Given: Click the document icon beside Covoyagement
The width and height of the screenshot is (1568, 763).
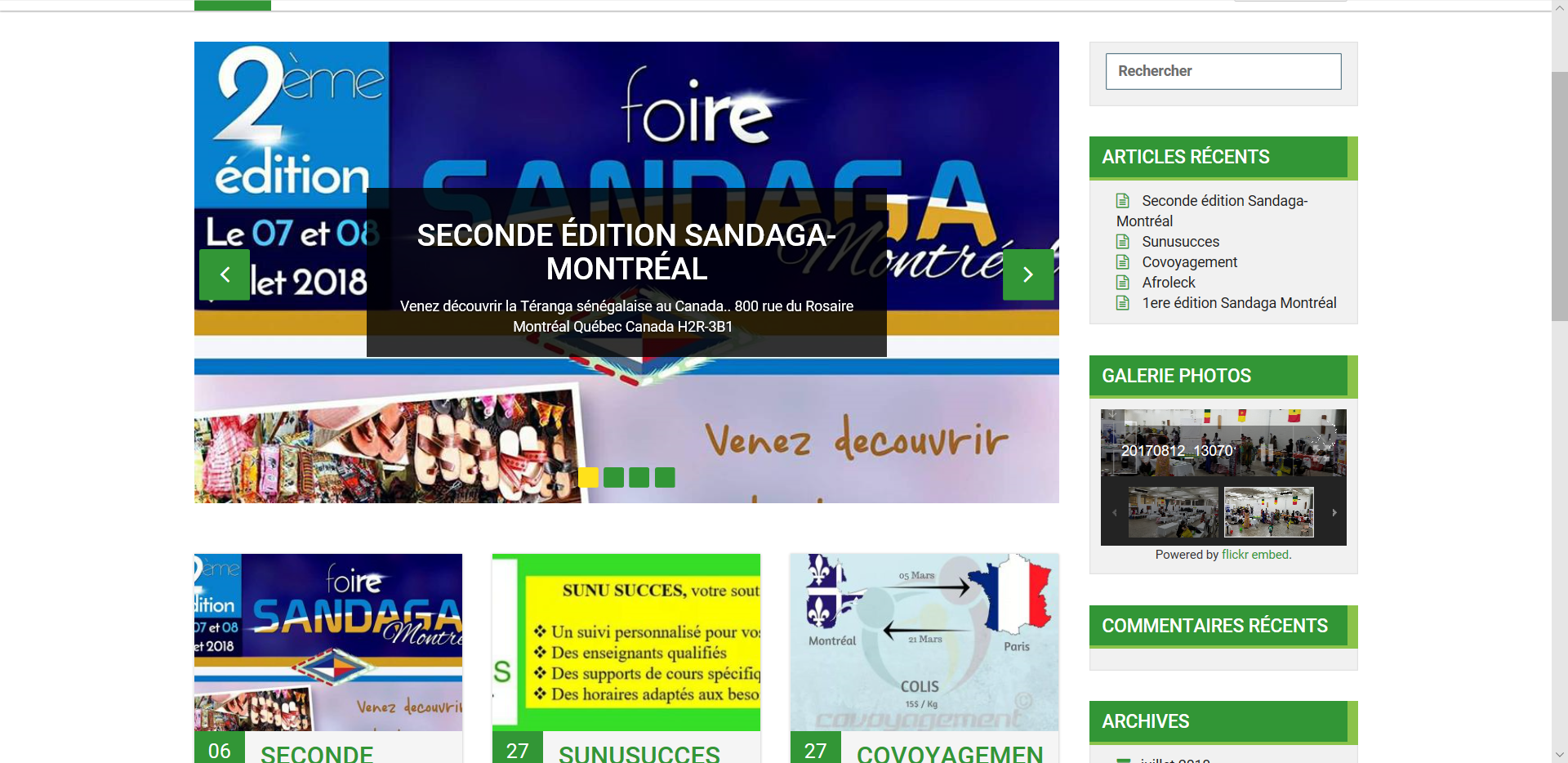Looking at the screenshot, I should (x=1123, y=262).
